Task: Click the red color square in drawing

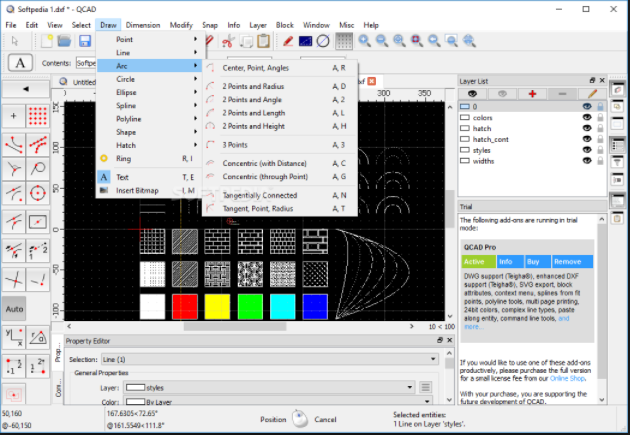Action: click(185, 306)
